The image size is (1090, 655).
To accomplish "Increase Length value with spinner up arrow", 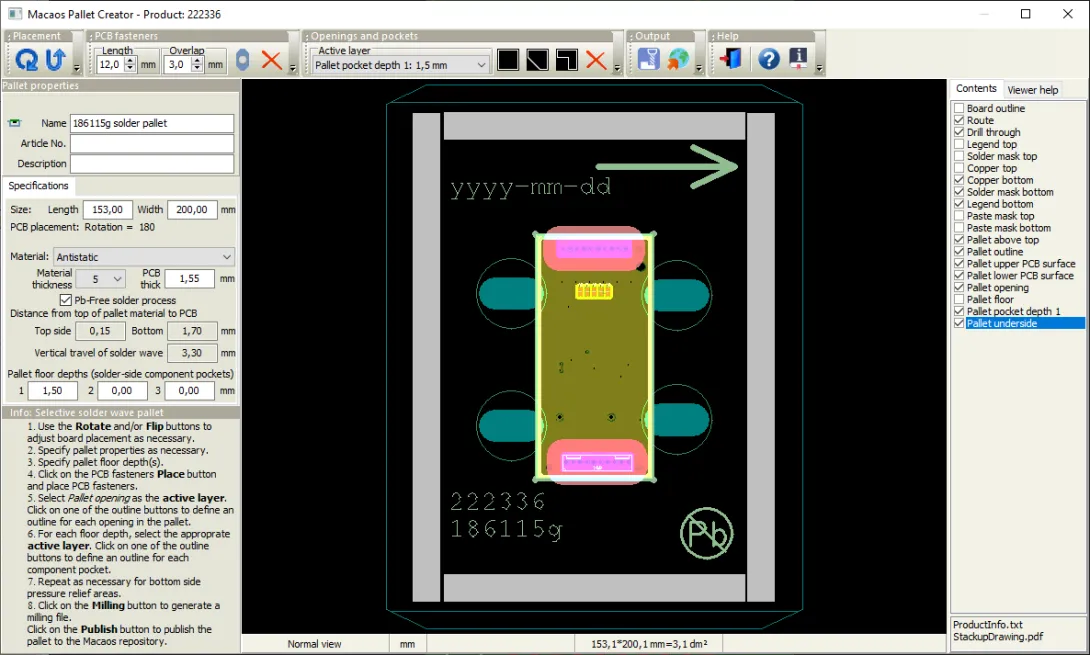I will pos(130,60).
